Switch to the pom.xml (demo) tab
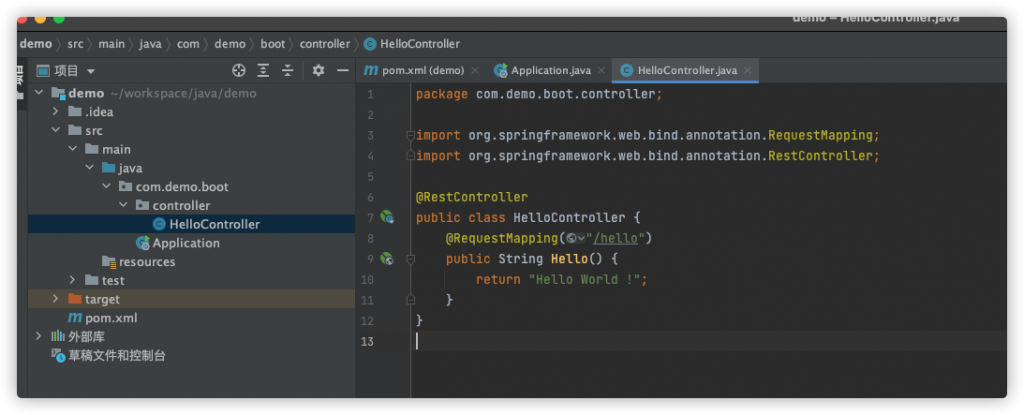 [x=413, y=70]
